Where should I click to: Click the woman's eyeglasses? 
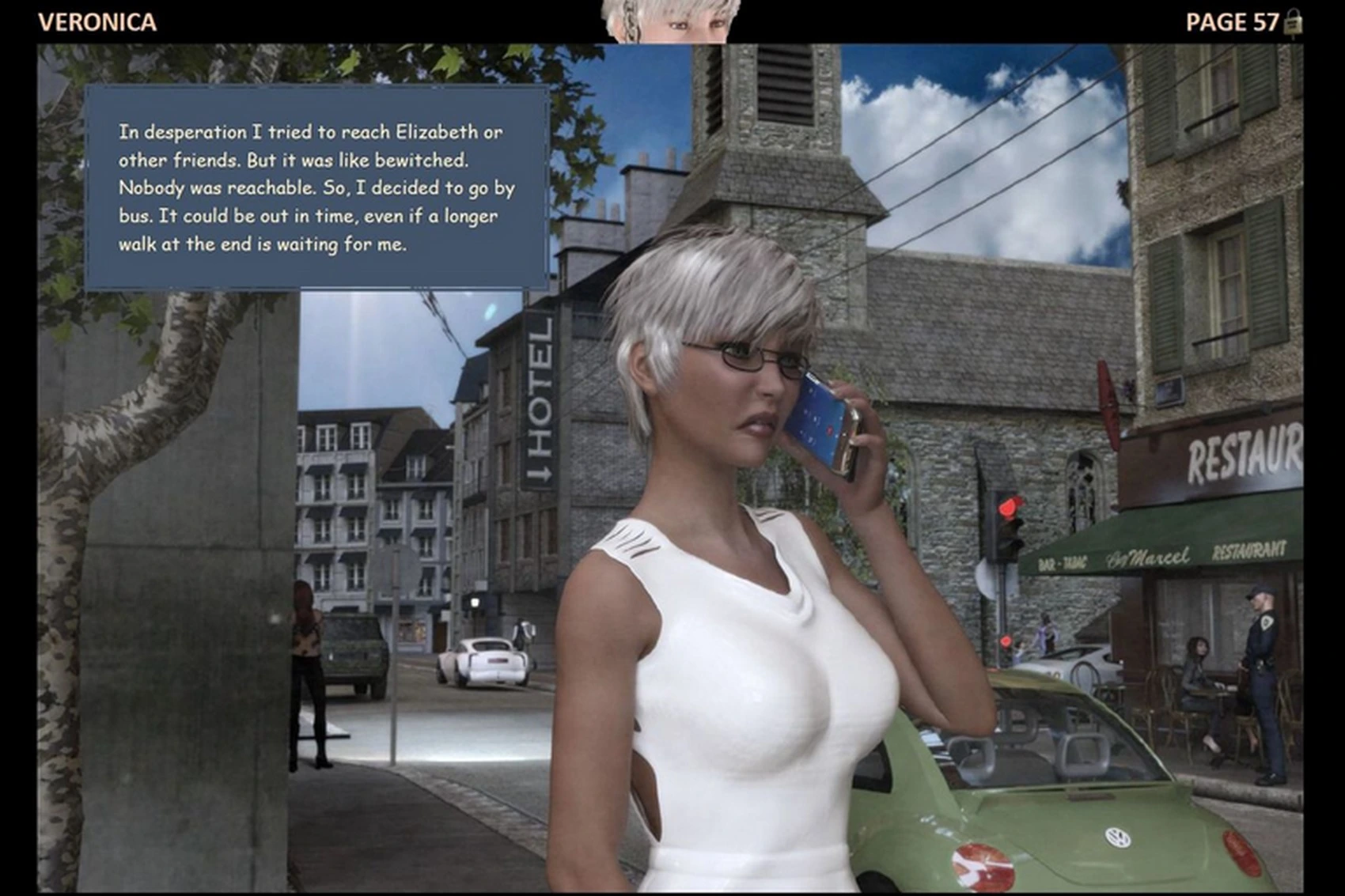click(749, 359)
